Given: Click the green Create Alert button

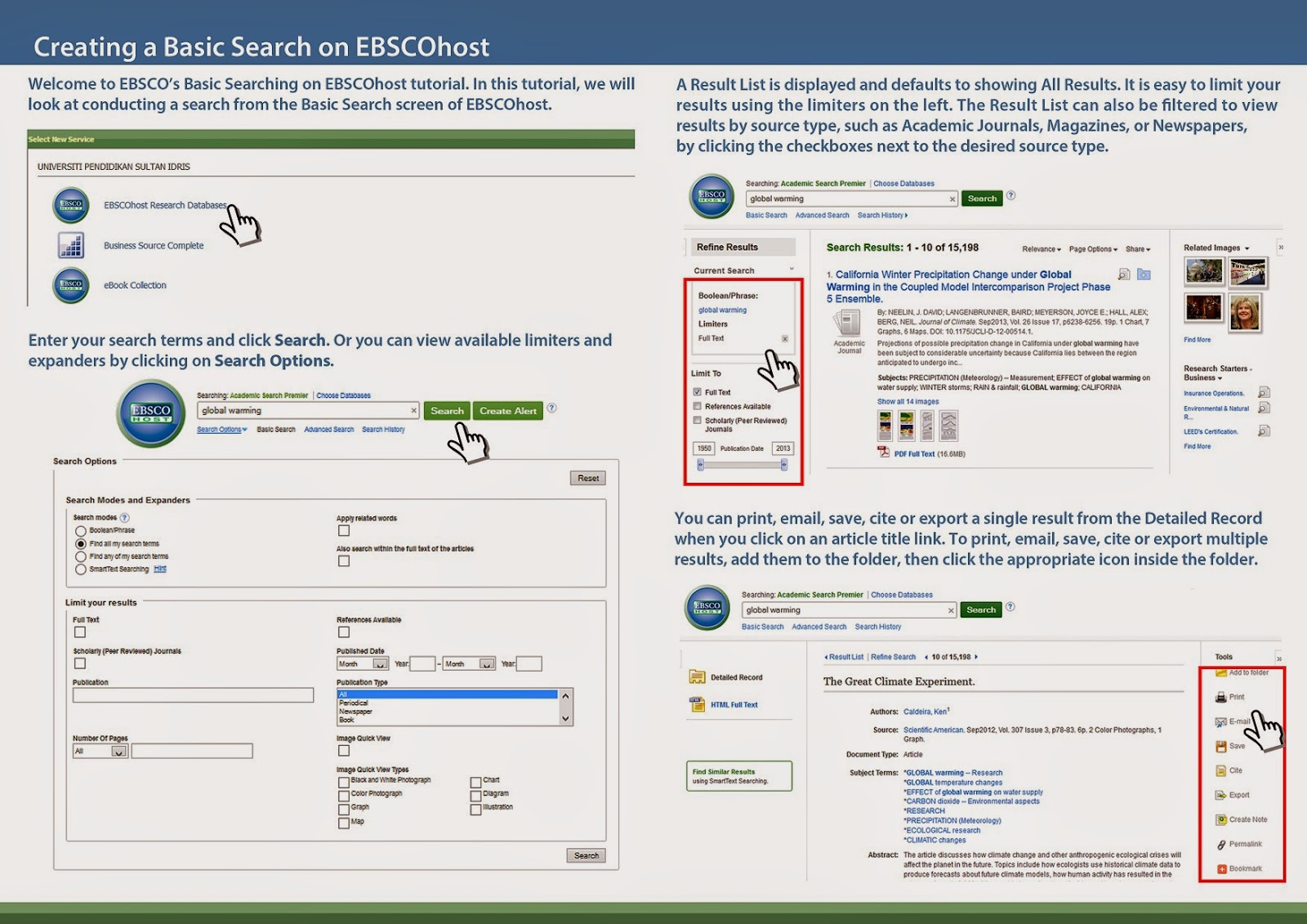Looking at the screenshot, I should click(x=508, y=411).
